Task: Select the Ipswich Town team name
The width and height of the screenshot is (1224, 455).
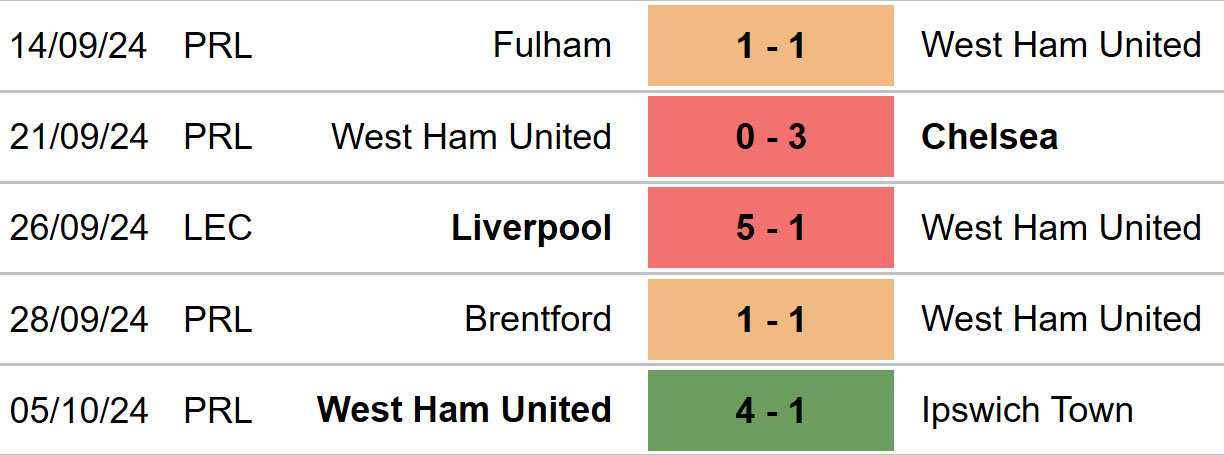Action: pyautogui.click(x=1027, y=410)
